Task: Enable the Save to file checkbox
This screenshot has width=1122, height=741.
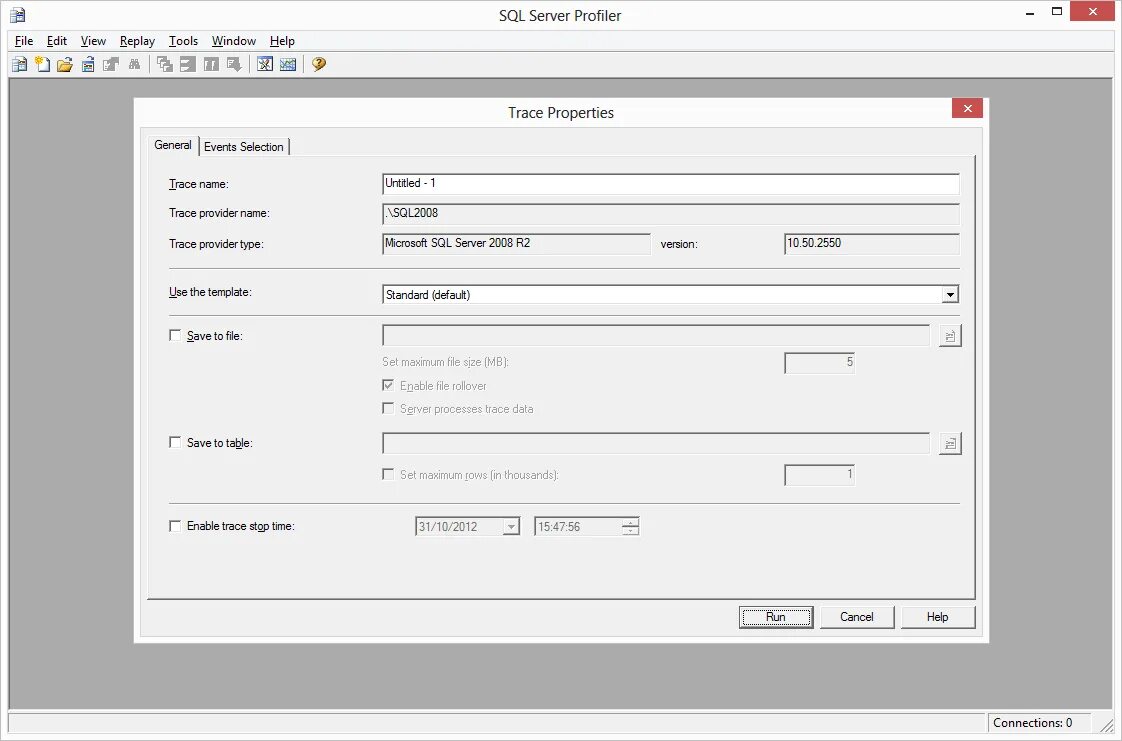Action: click(175, 335)
